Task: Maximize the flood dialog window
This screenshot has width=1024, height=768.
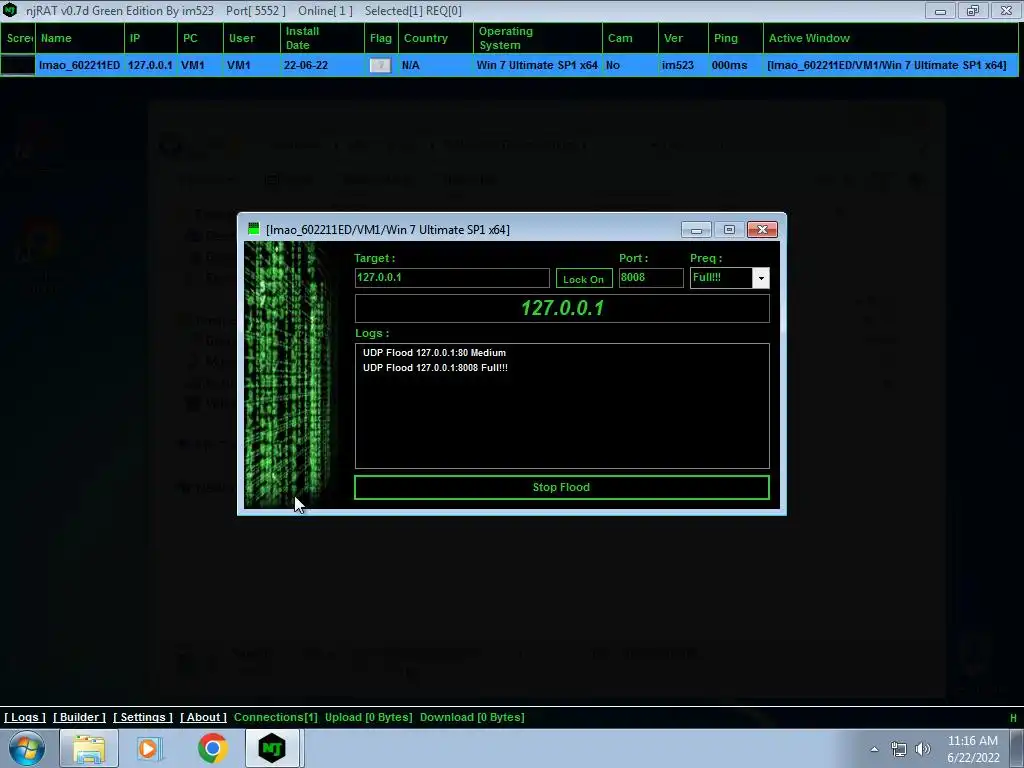Action: pyautogui.click(x=729, y=229)
